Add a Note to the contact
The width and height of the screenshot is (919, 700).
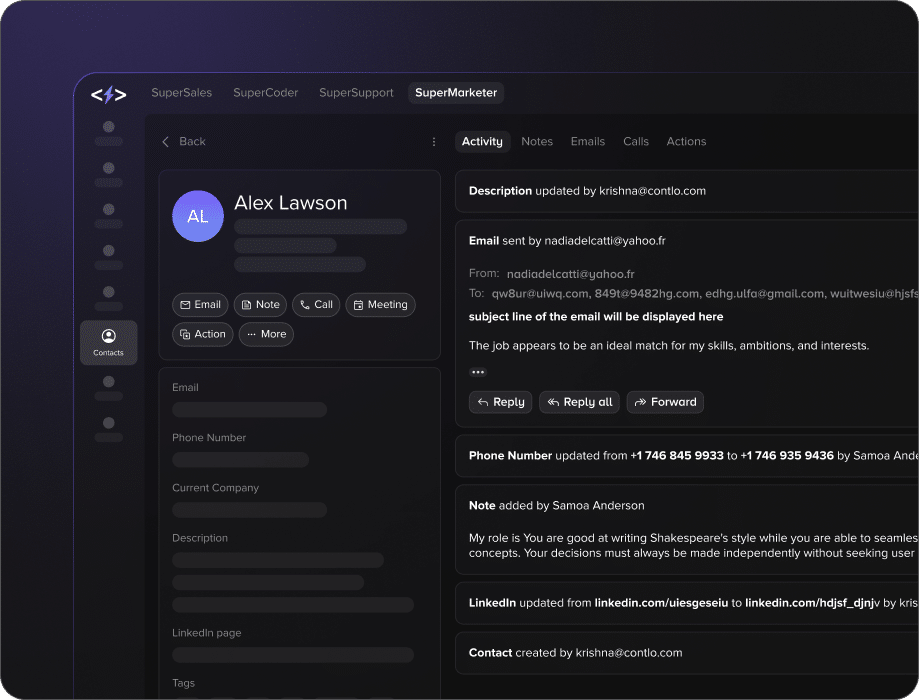coord(260,305)
